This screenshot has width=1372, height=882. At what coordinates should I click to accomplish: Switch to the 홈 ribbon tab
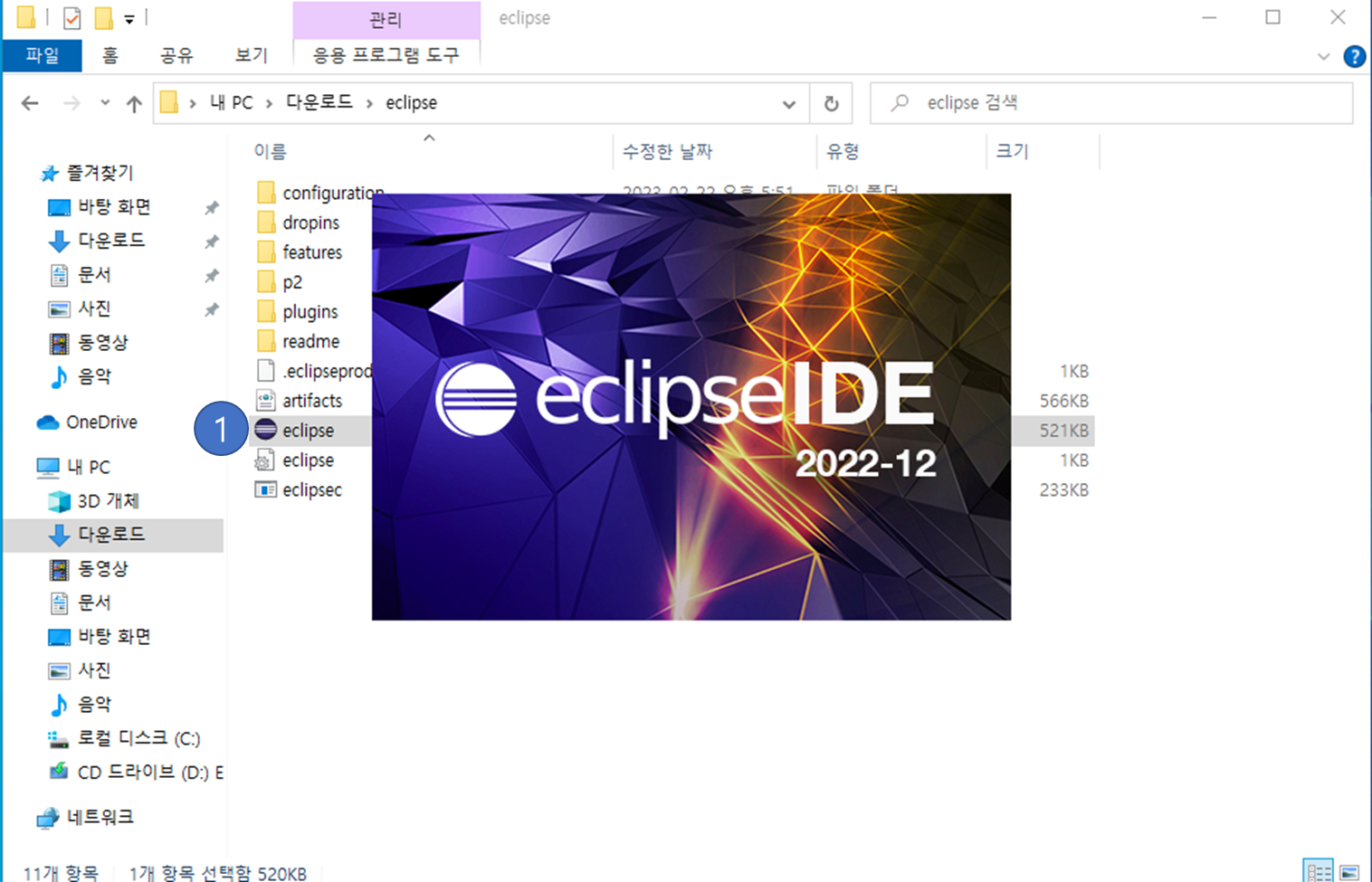click(x=110, y=55)
